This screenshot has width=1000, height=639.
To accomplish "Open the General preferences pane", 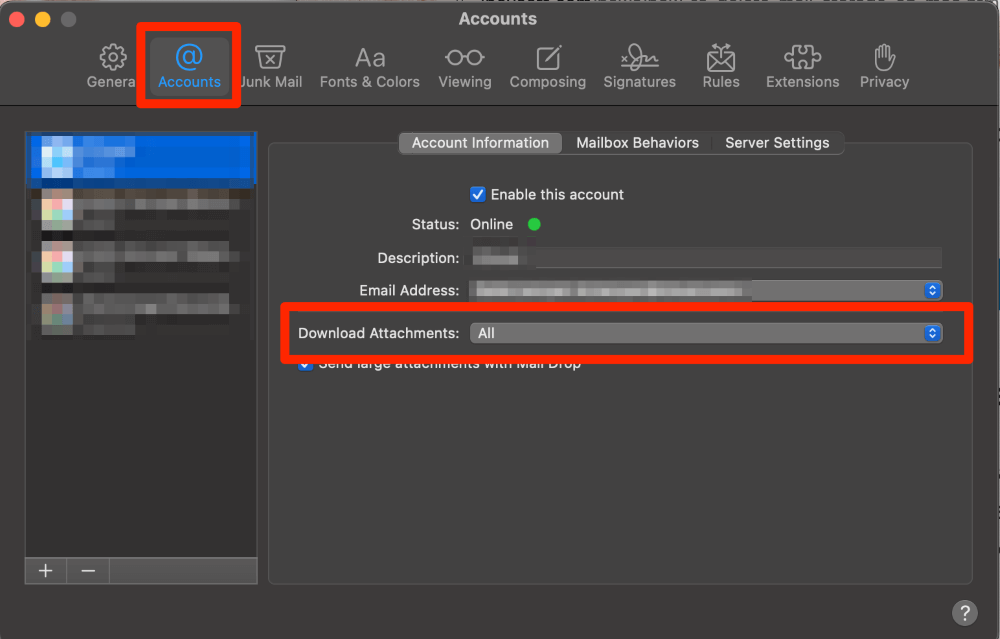I will pyautogui.click(x=111, y=67).
